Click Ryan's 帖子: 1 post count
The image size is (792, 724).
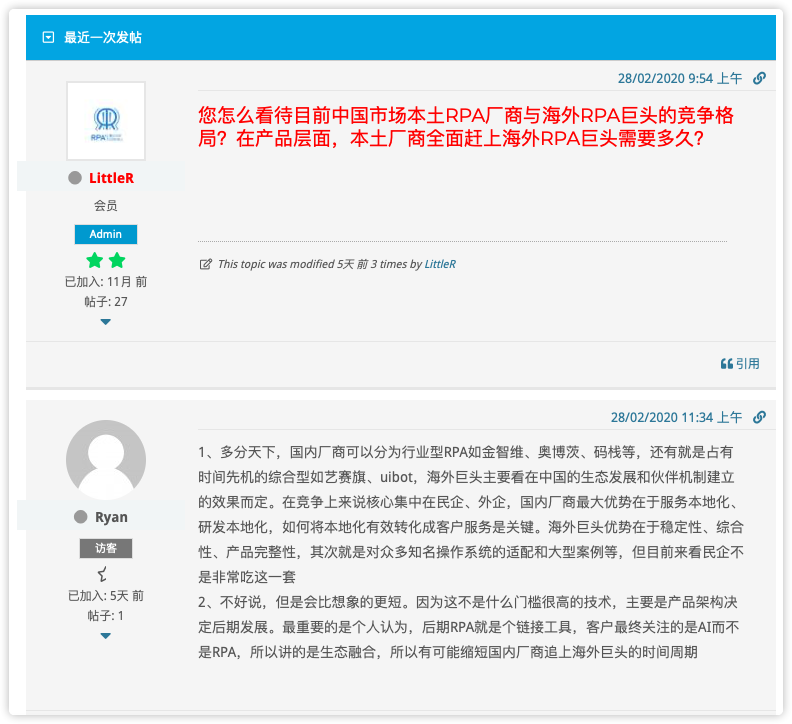click(x=106, y=616)
